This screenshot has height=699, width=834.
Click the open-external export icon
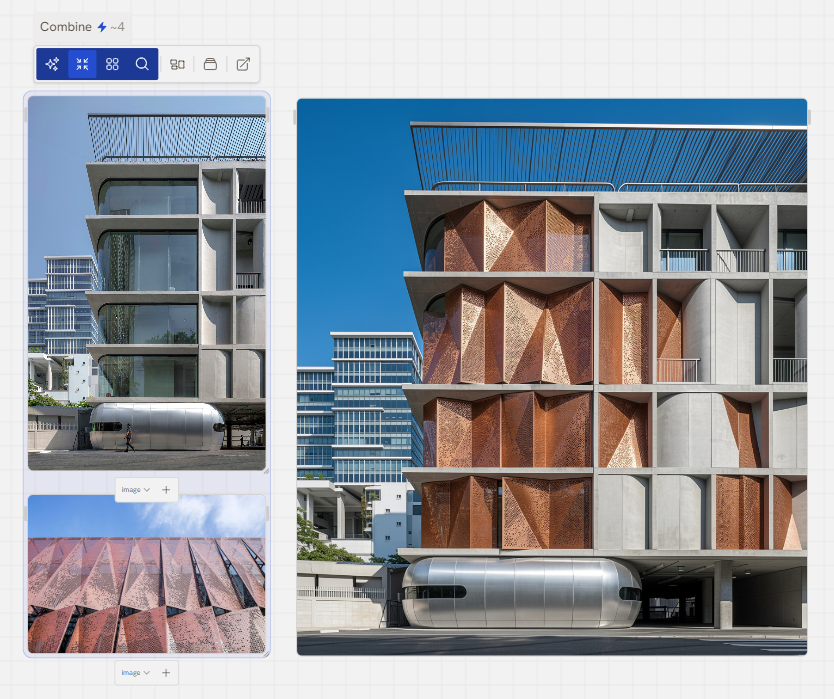[x=243, y=64]
